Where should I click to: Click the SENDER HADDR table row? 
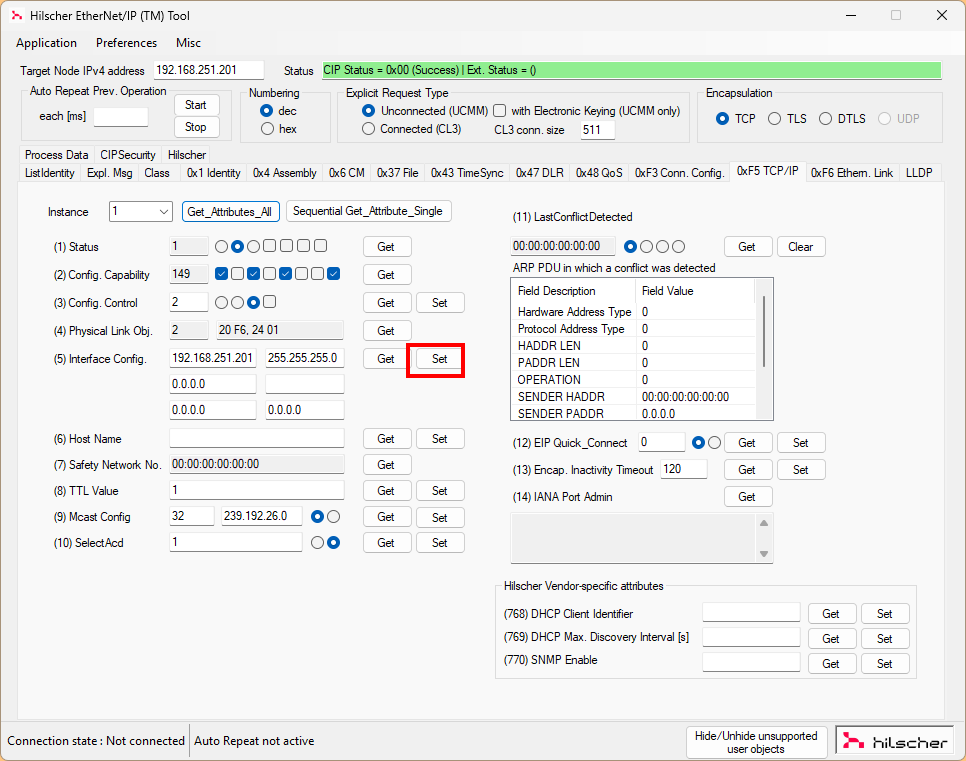click(x=633, y=397)
